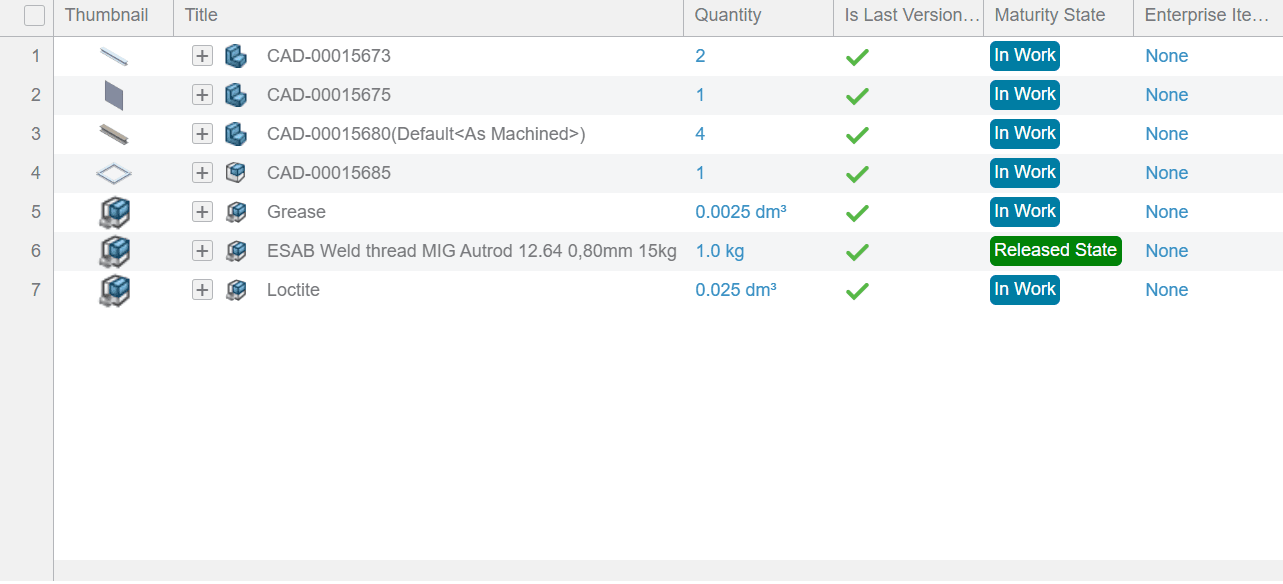The image size is (1283, 584).
Task: Sort by the Quantity column header
Action: (728, 15)
